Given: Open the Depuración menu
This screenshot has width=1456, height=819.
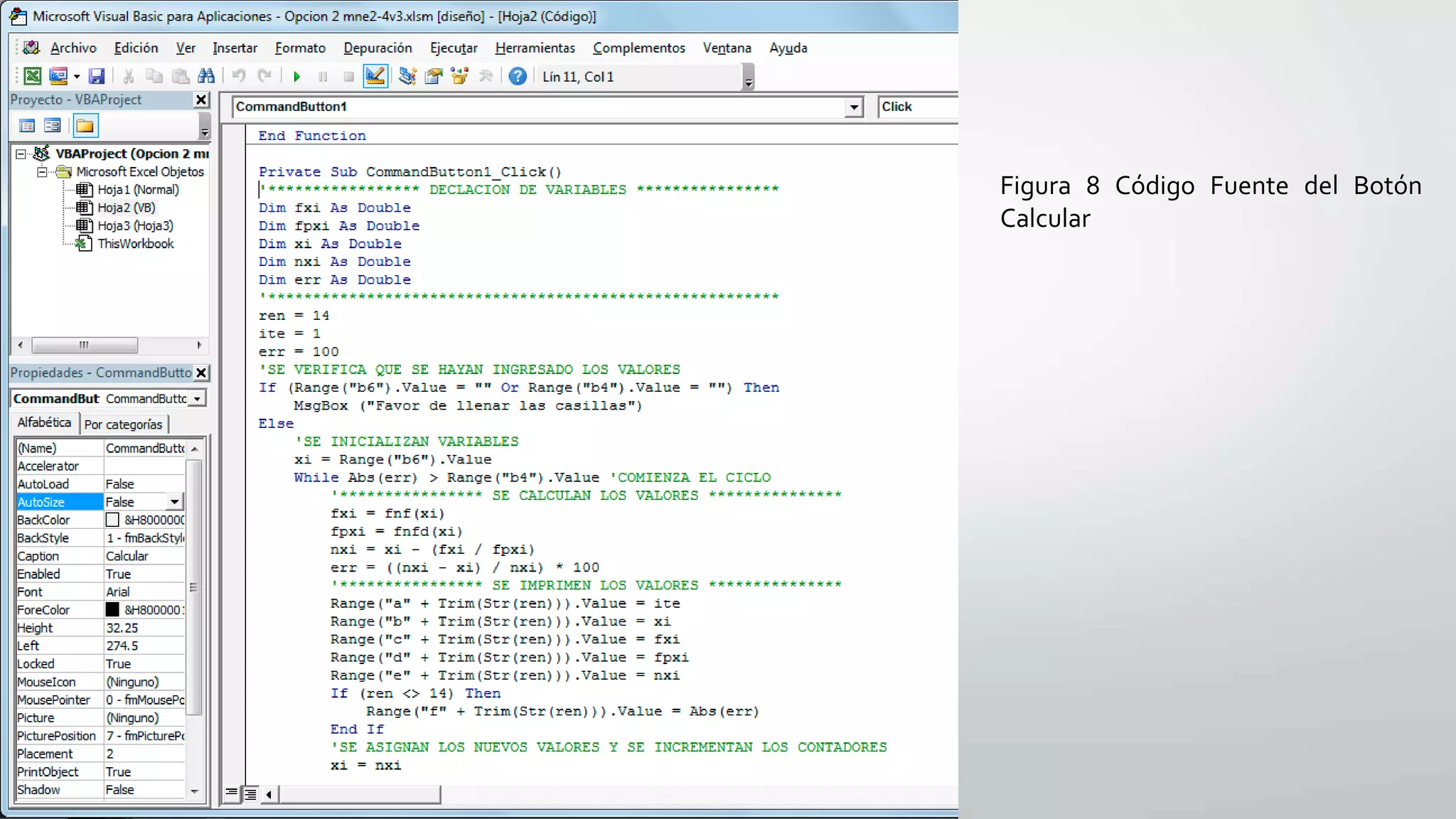Looking at the screenshot, I should tap(378, 48).
